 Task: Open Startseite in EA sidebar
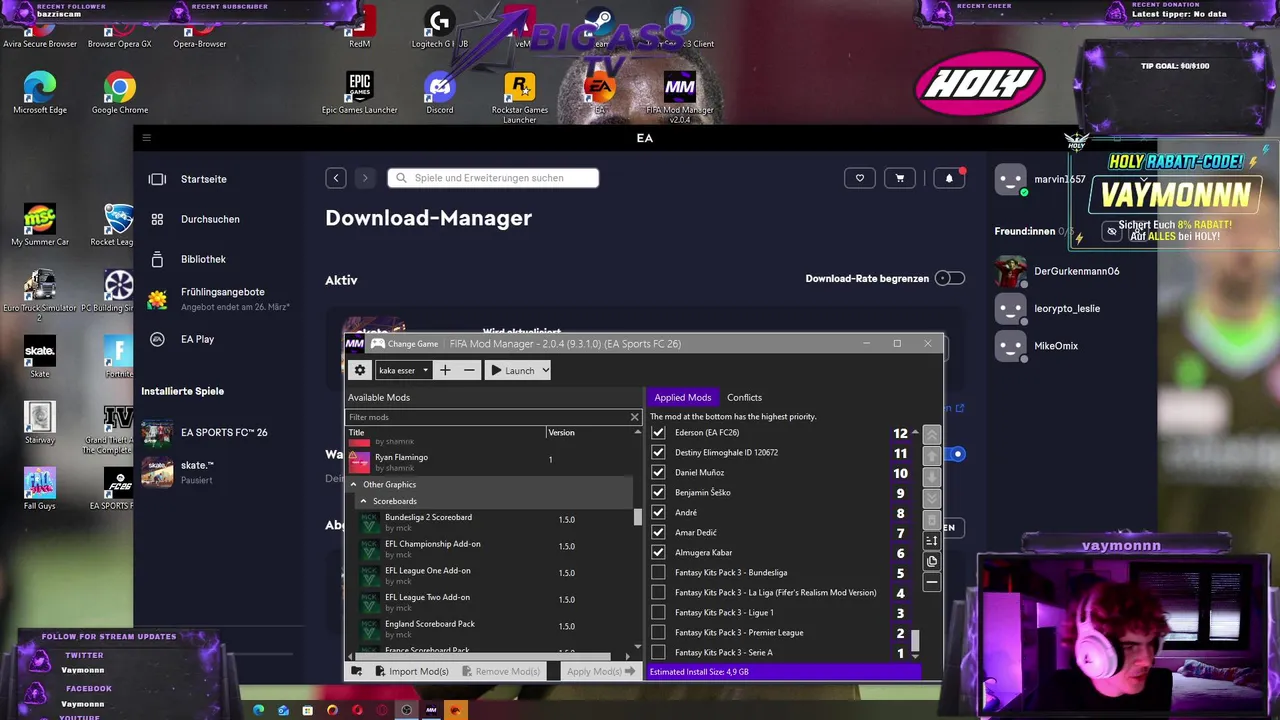204,179
